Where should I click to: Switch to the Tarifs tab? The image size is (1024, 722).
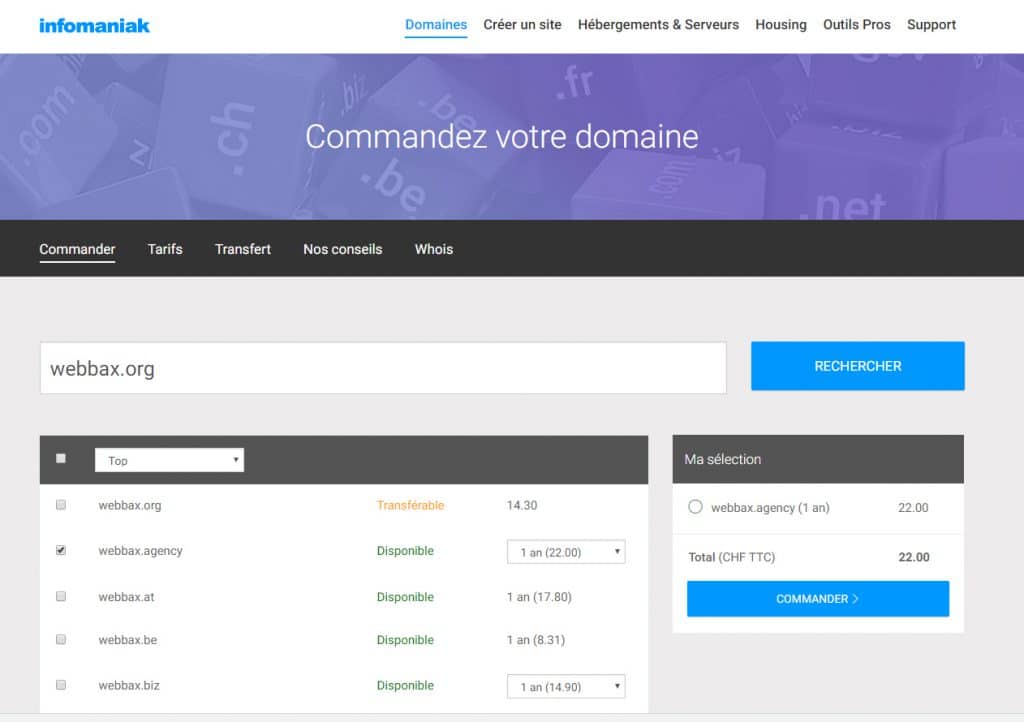tap(165, 249)
